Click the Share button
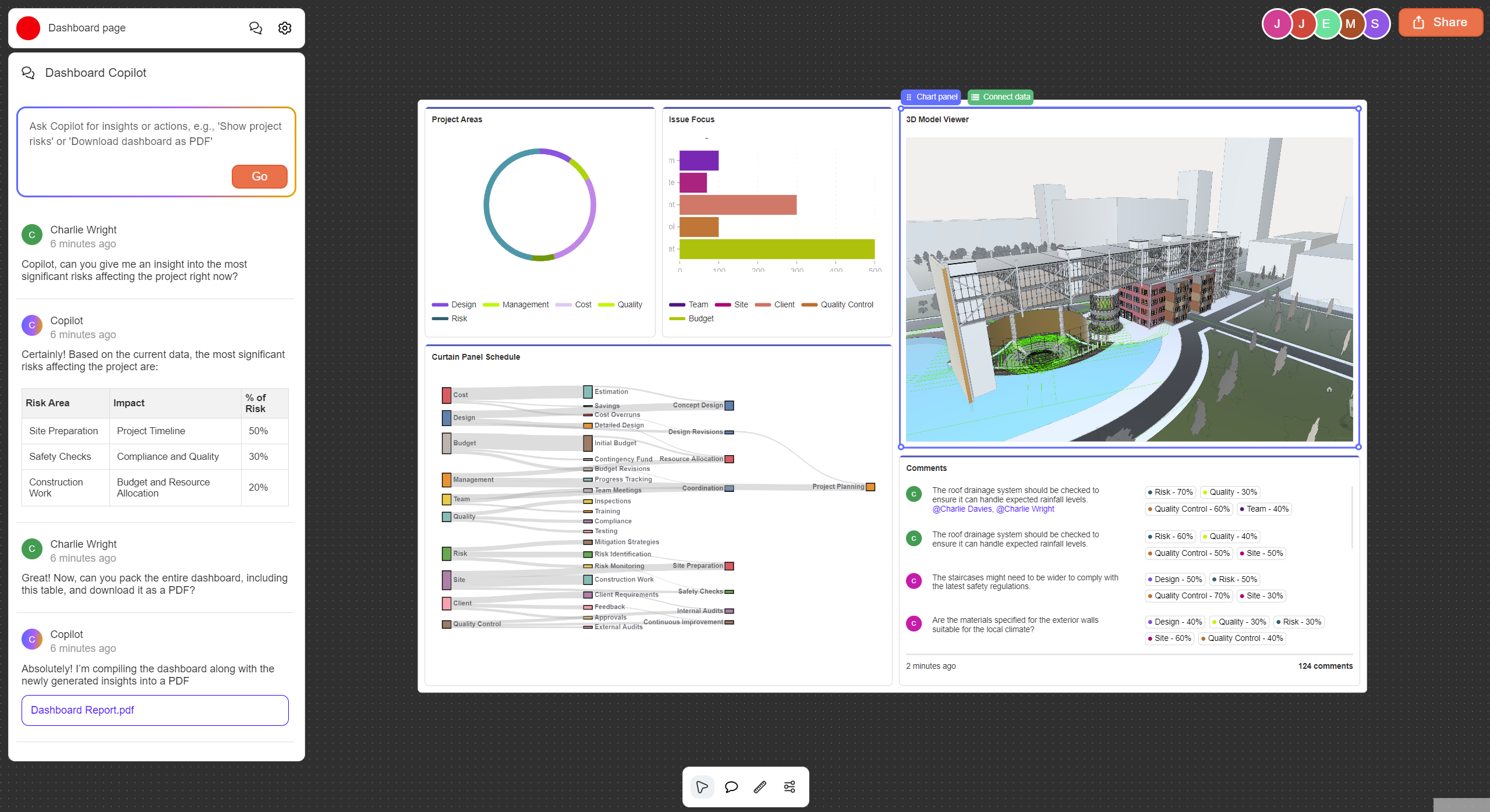The height and width of the screenshot is (812, 1490). coord(1441,23)
